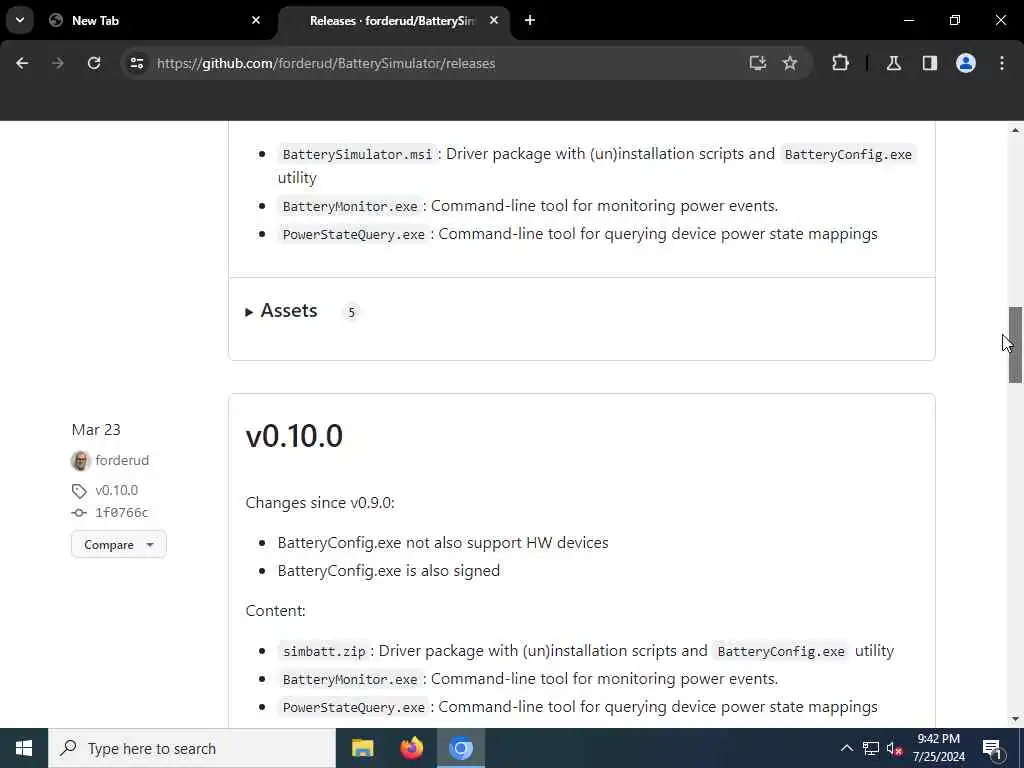This screenshot has height=768, width=1024.
Task: Click the page vertical scrollbar thumb
Action: (1015, 344)
